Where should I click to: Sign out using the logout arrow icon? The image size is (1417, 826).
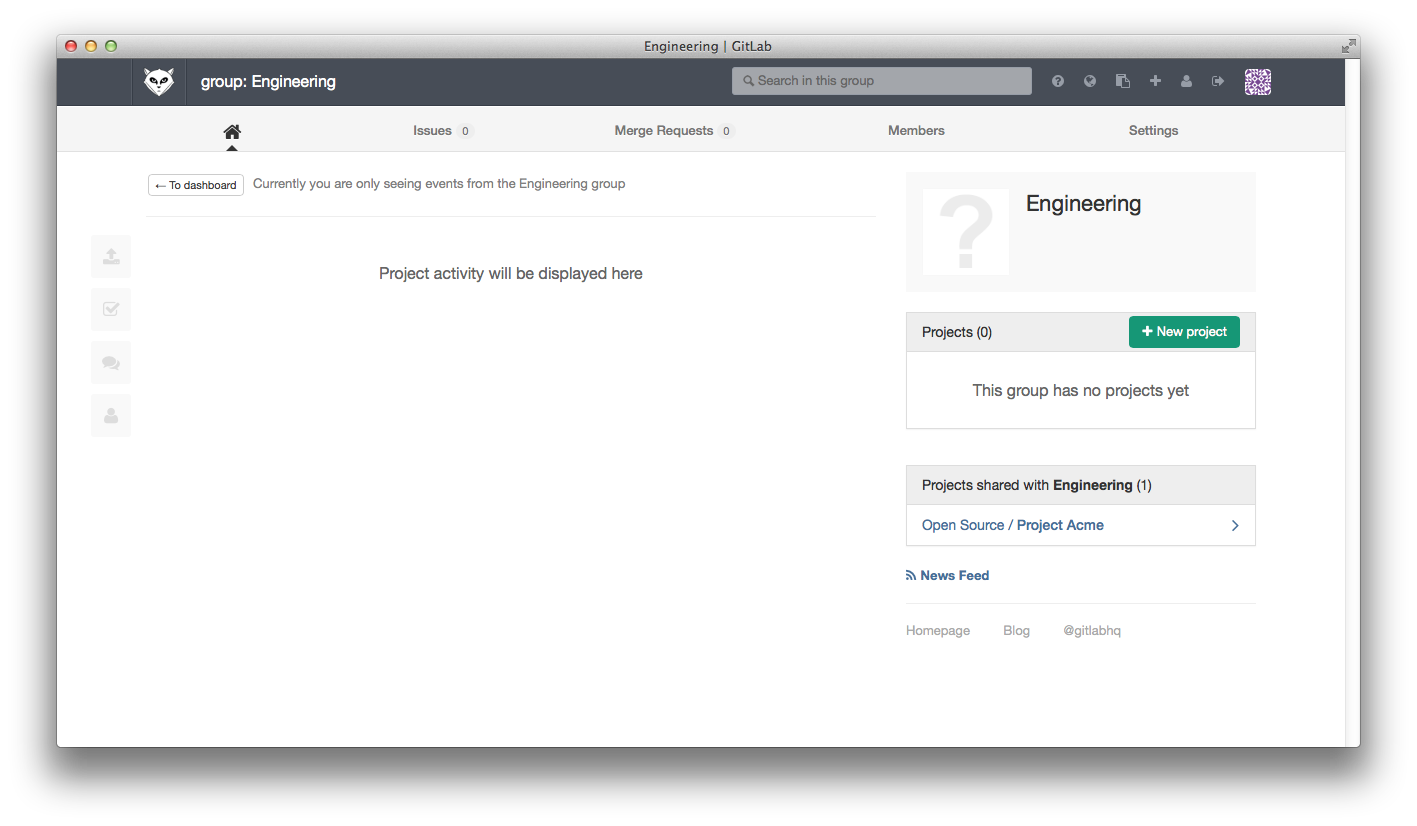(1217, 81)
